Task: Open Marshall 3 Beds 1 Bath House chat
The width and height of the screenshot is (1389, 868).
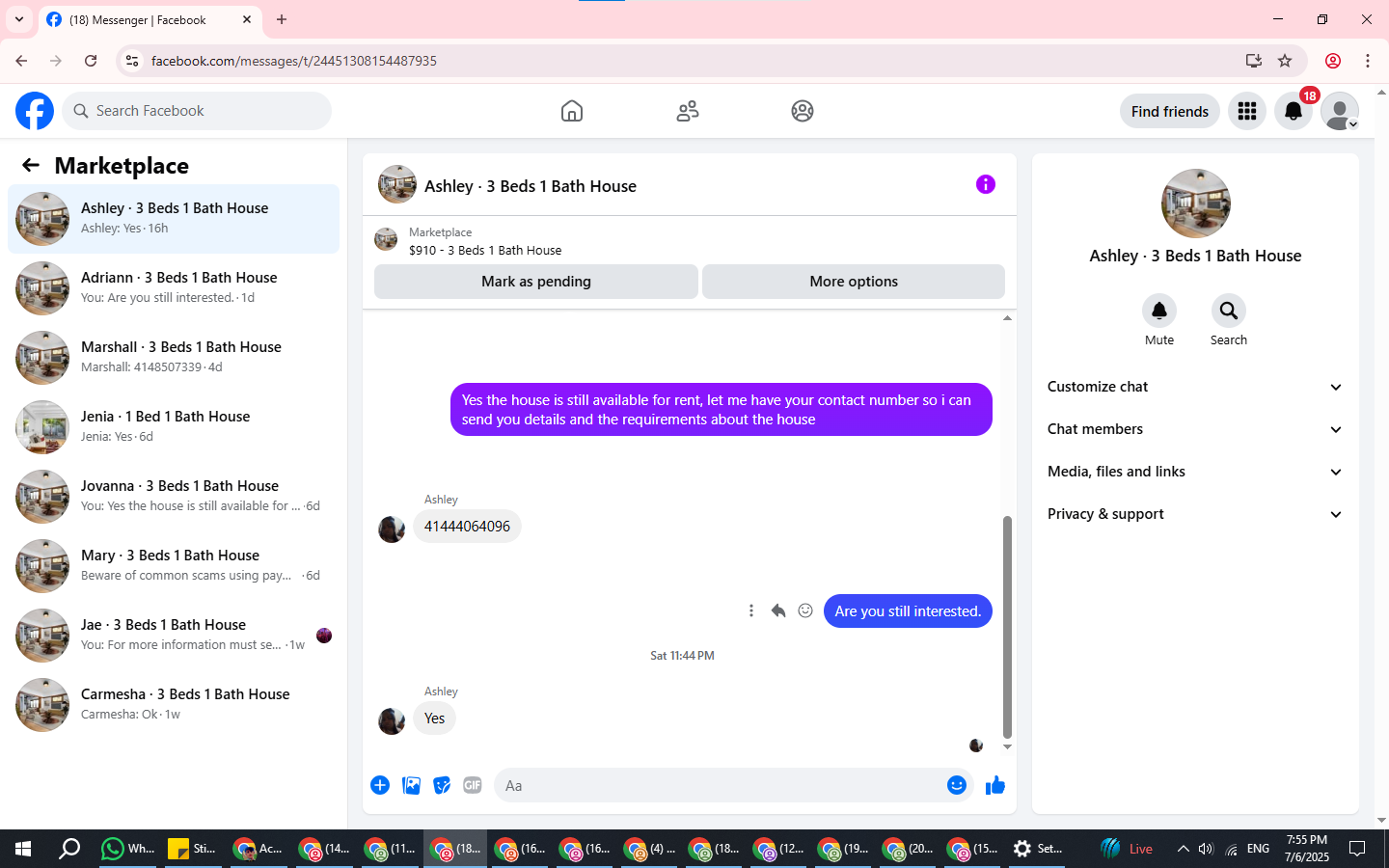Action: pyautogui.click(x=174, y=358)
